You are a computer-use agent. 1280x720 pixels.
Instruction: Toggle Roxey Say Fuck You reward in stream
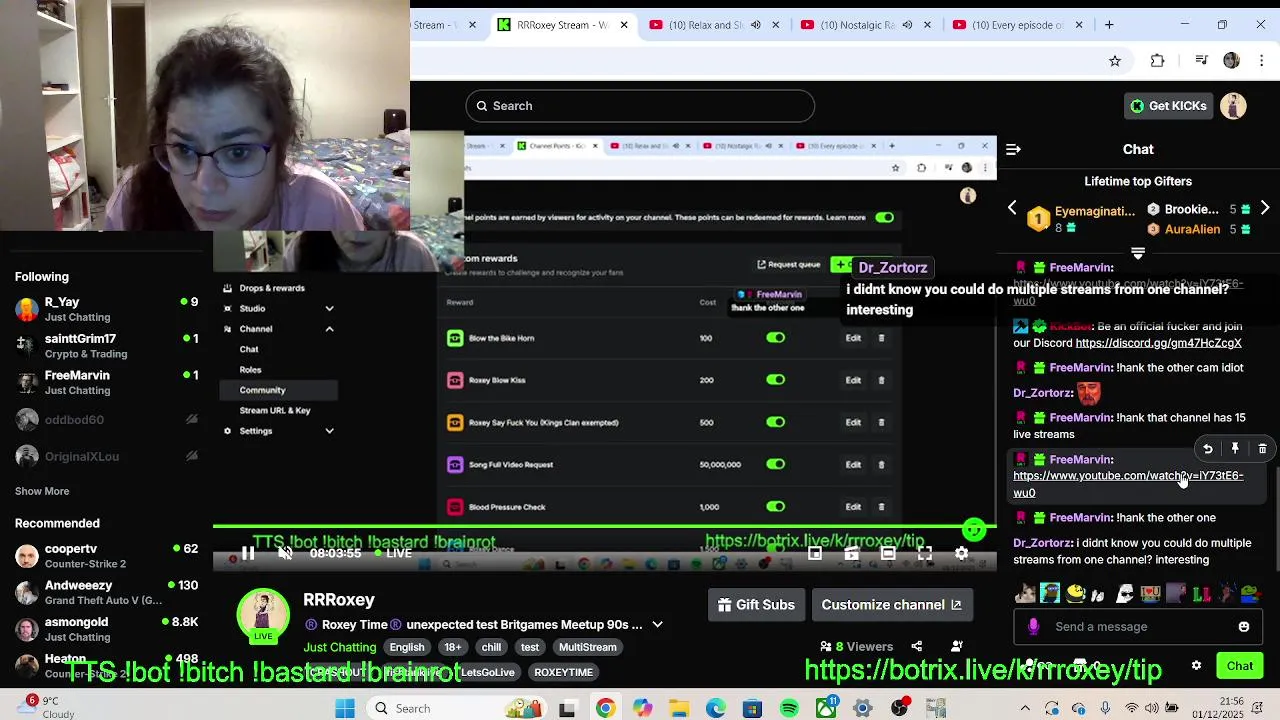[776, 422]
